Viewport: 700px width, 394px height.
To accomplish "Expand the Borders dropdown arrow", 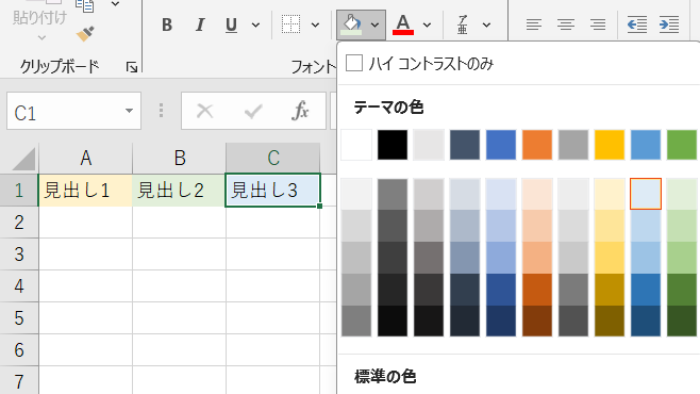I will (315, 25).
